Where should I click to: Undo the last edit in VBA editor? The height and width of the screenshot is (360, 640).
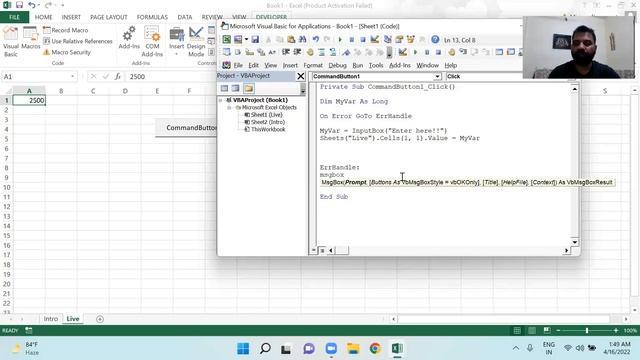(316, 40)
